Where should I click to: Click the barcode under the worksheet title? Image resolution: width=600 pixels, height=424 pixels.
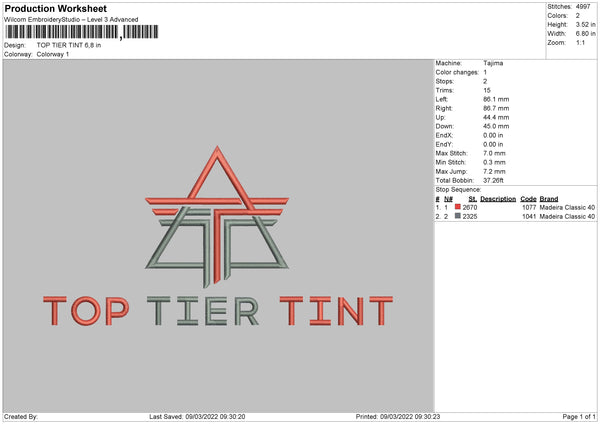pyautogui.click(x=82, y=32)
